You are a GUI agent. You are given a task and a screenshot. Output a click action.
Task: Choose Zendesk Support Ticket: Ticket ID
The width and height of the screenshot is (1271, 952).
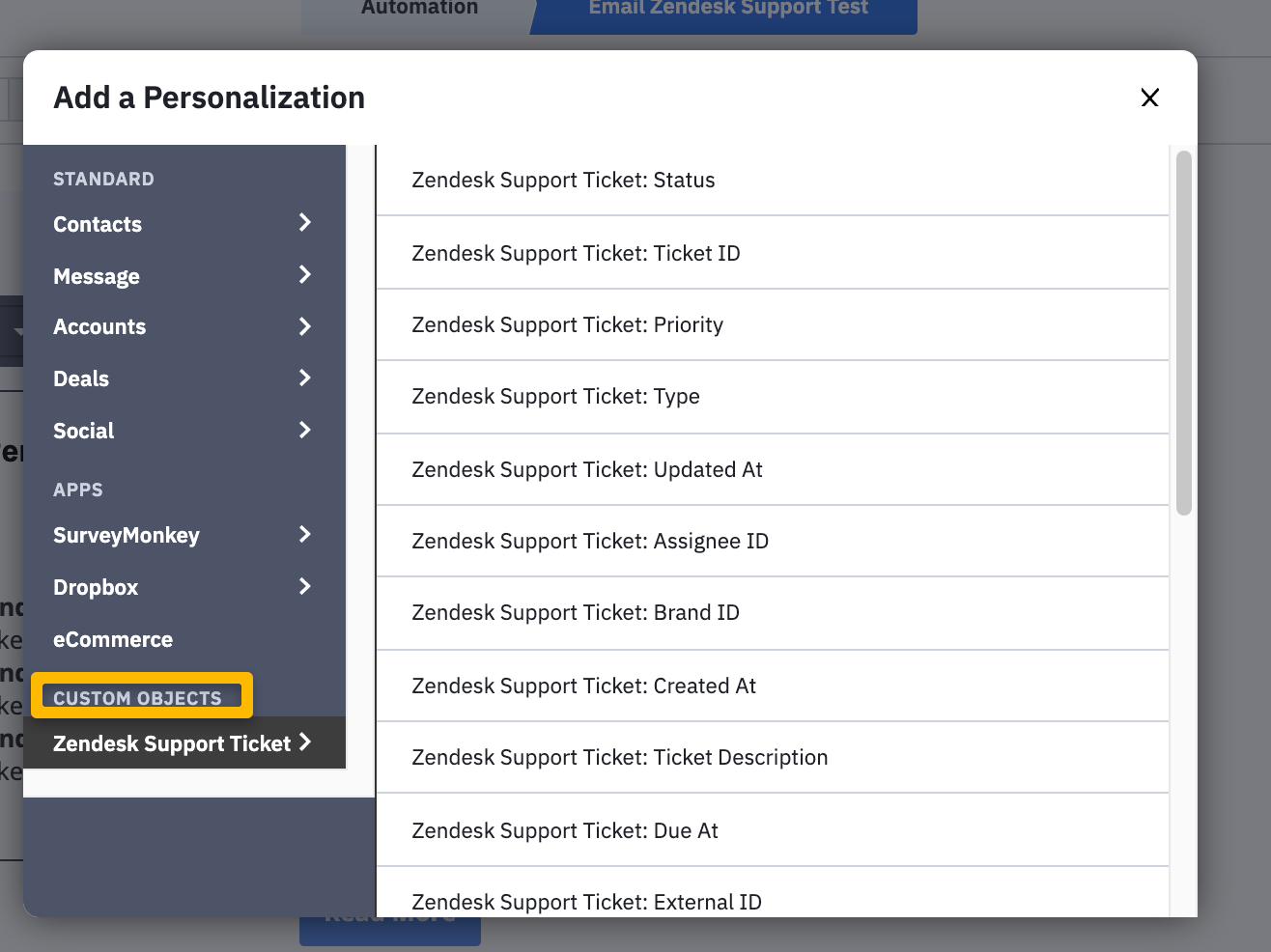[x=773, y=253]
